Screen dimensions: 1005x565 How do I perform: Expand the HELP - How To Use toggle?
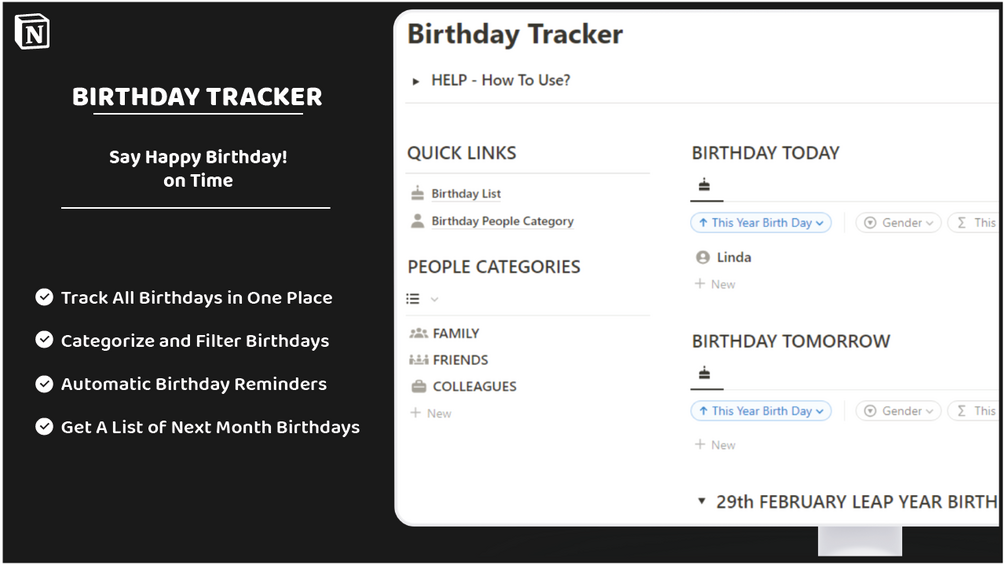pos(416,81)
